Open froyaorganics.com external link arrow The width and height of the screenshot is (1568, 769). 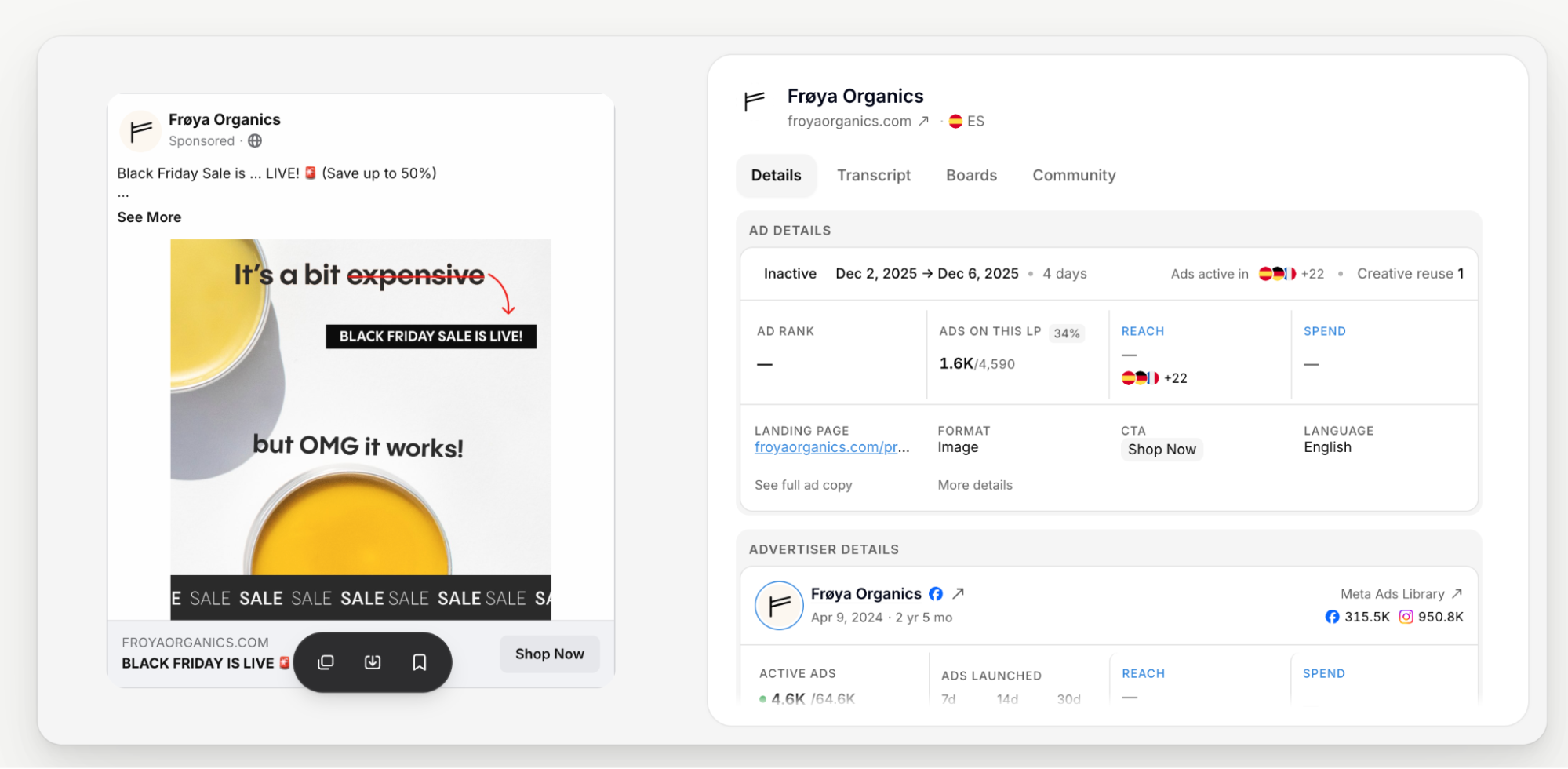pyautogui.click(x=924, y=121)
